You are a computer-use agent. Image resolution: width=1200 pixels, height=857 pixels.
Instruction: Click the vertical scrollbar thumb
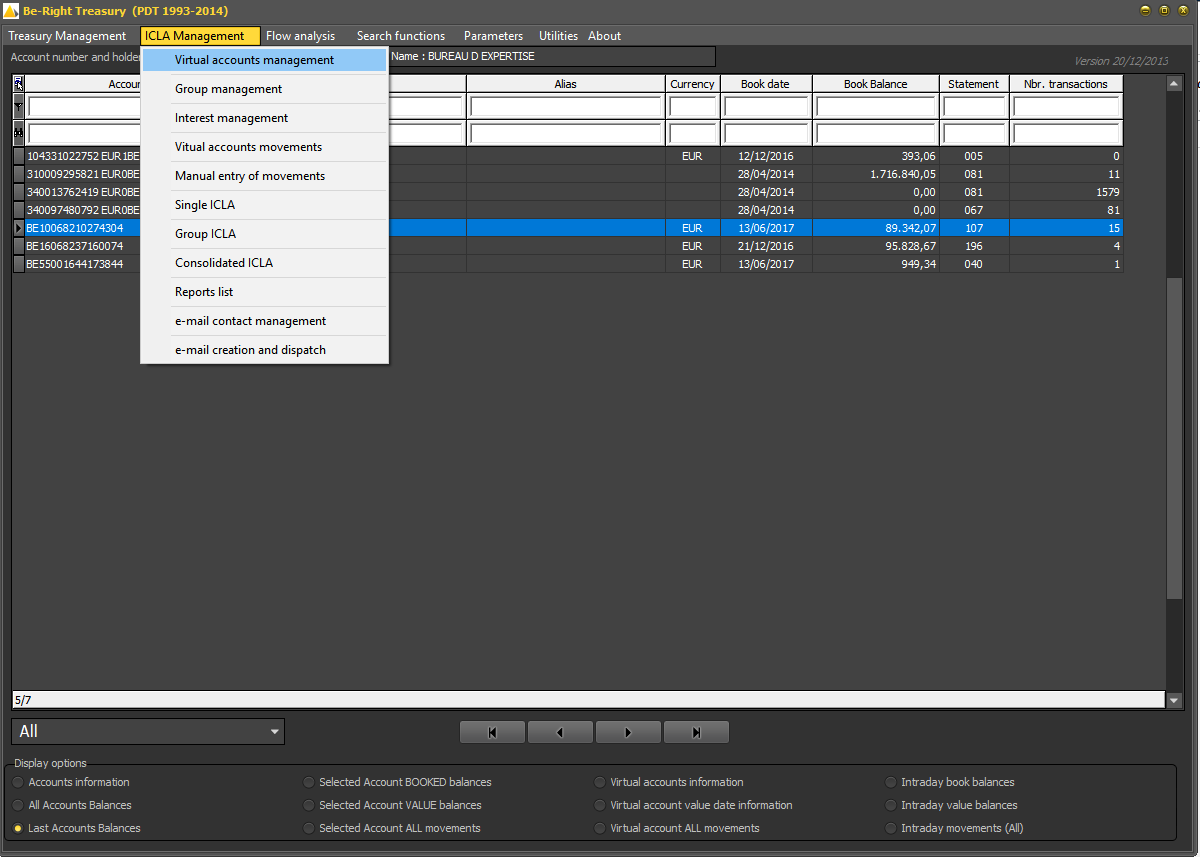coord(1175,440)
